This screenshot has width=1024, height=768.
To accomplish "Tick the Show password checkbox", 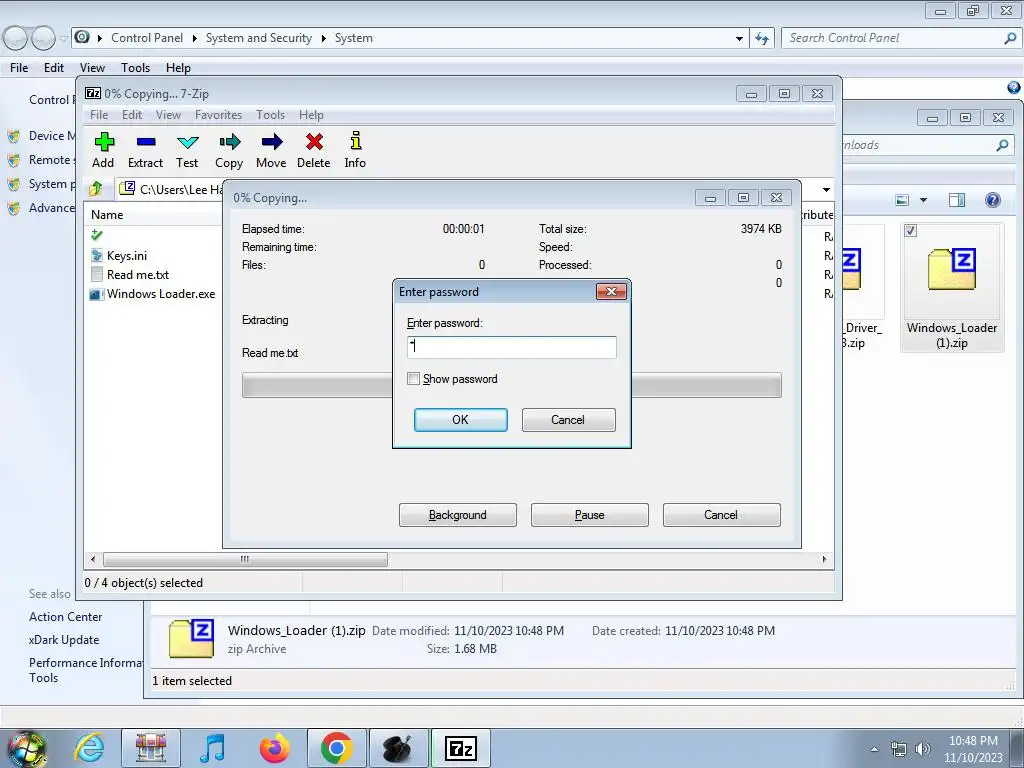I will click(413, 379).
